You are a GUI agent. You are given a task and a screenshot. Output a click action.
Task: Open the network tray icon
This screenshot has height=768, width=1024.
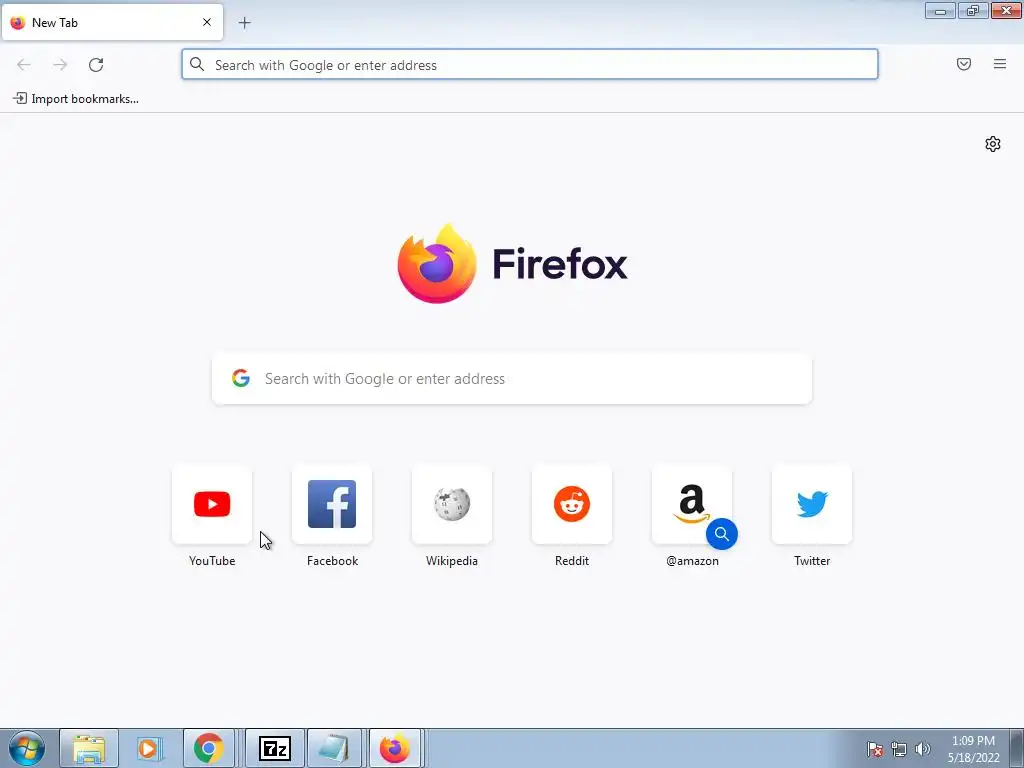click(x=899, y=749)
